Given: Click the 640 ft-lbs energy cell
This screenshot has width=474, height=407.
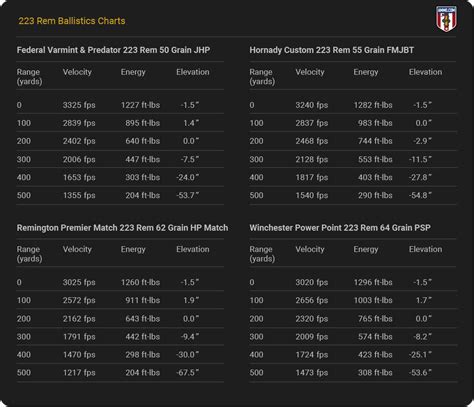Looking at the screenshot, I should click(x=143, y=141).
